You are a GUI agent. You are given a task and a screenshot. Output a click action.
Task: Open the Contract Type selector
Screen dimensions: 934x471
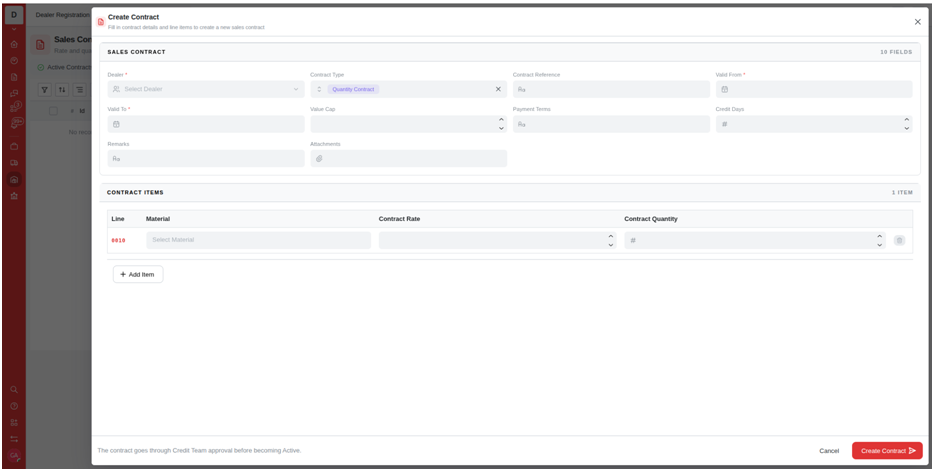click(x=409, y=89)
